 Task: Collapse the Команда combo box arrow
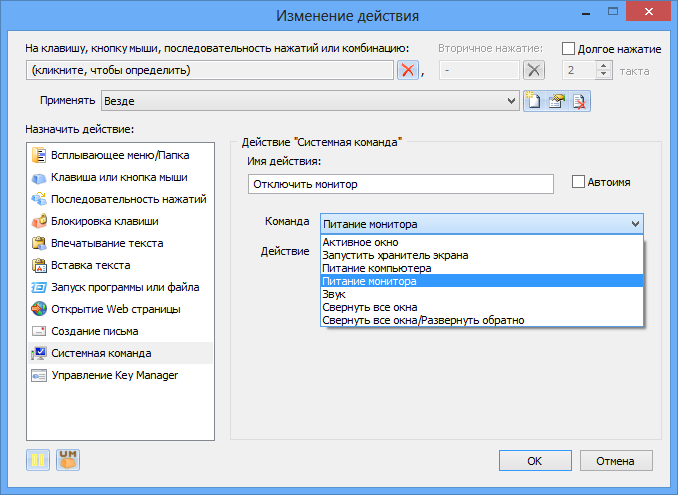coord(635,224)
